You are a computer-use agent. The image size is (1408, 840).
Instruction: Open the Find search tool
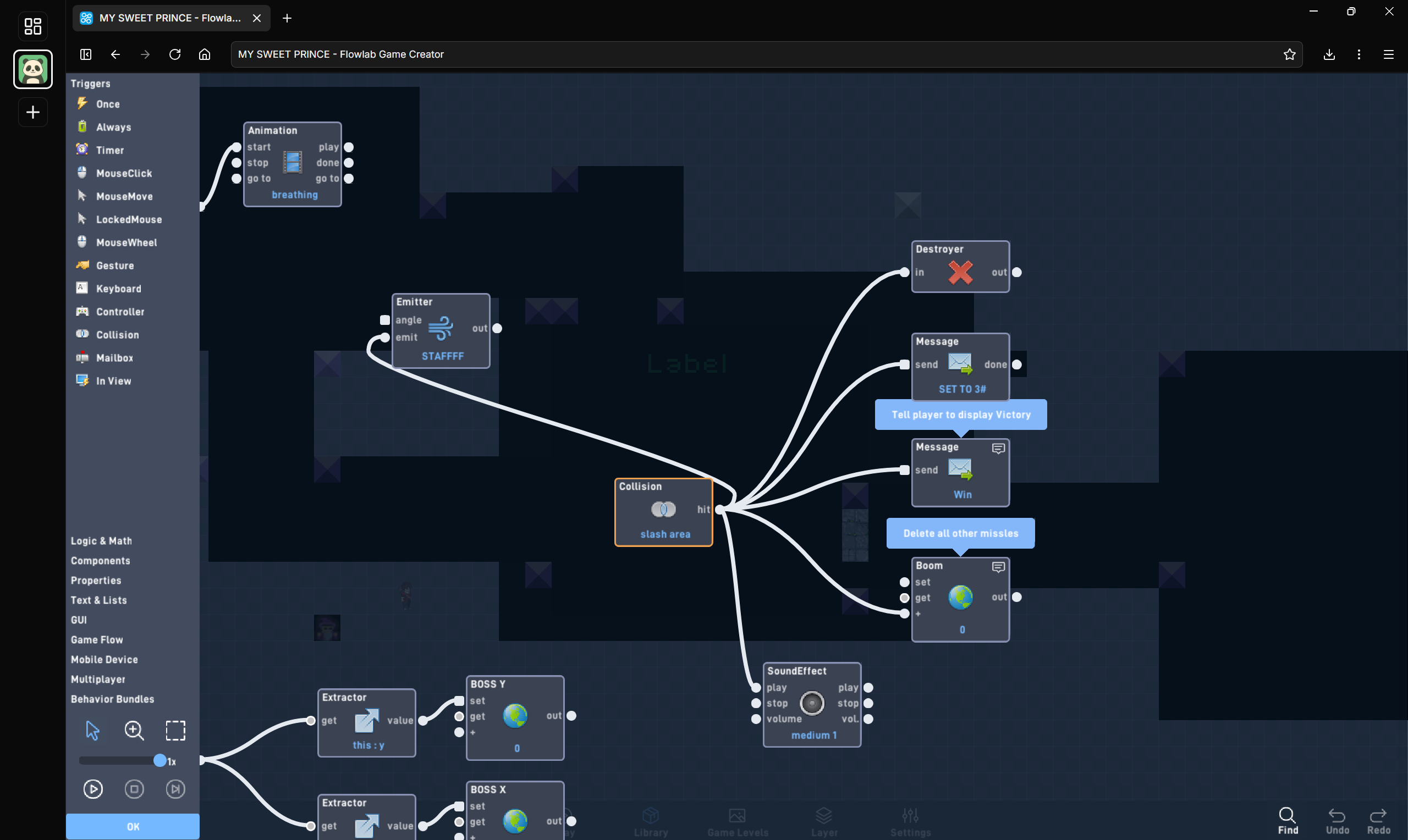click(x=1288, y=820)
